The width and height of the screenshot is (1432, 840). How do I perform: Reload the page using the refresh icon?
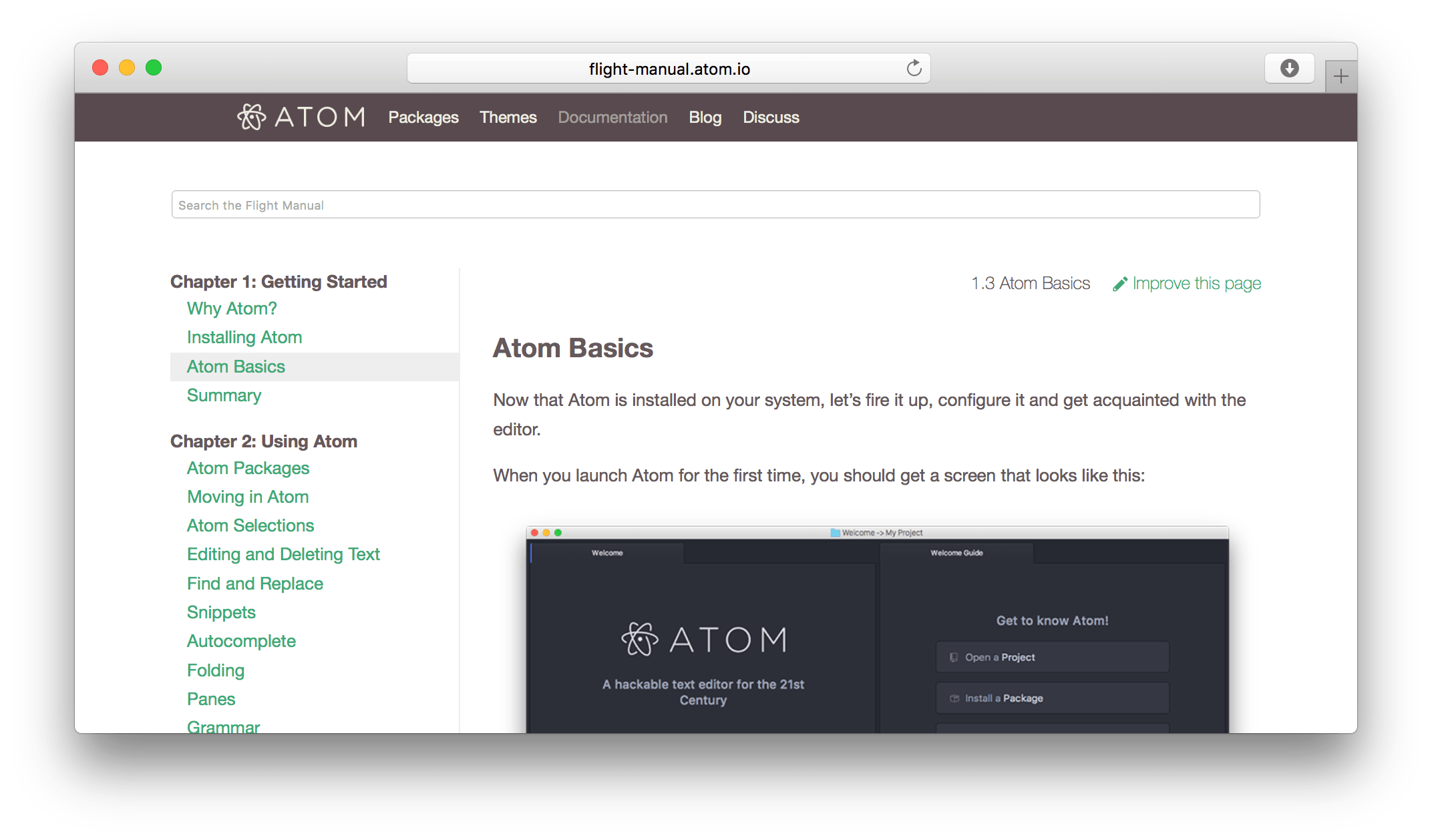tap(914, 67)
